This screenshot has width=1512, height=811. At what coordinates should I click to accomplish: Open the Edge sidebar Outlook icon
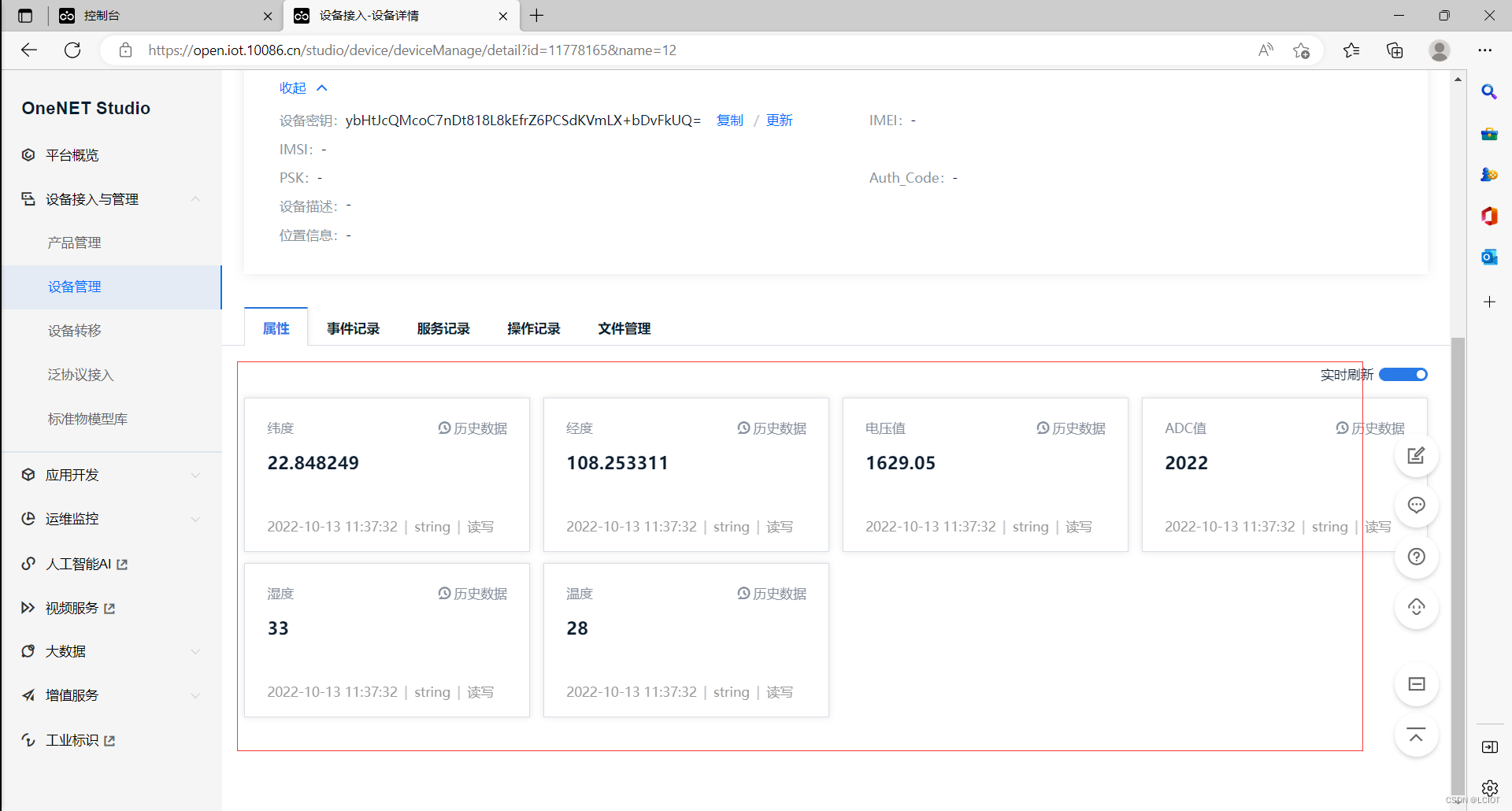tap(1489, 257)
